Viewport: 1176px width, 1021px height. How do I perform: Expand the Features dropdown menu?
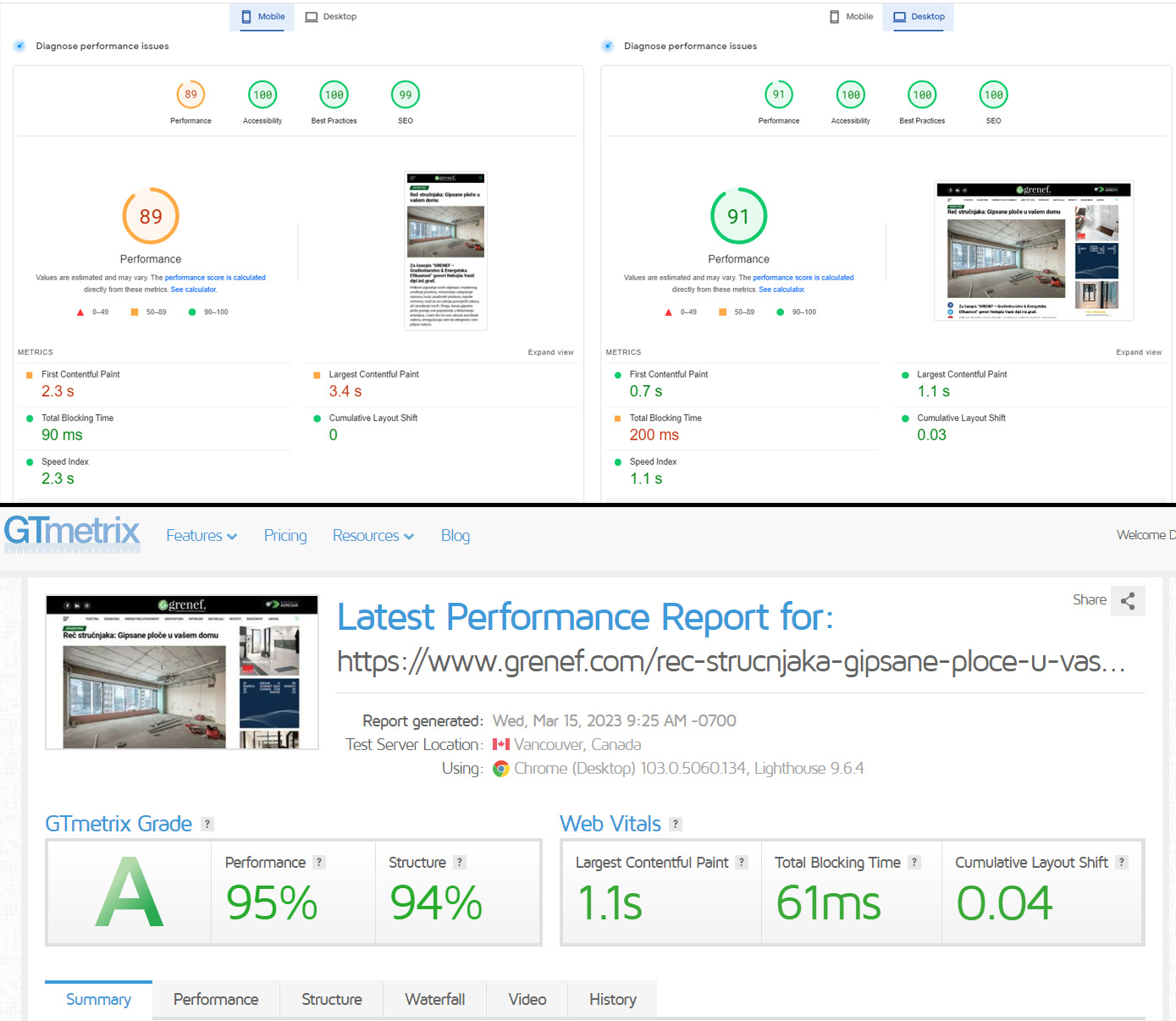202,536
